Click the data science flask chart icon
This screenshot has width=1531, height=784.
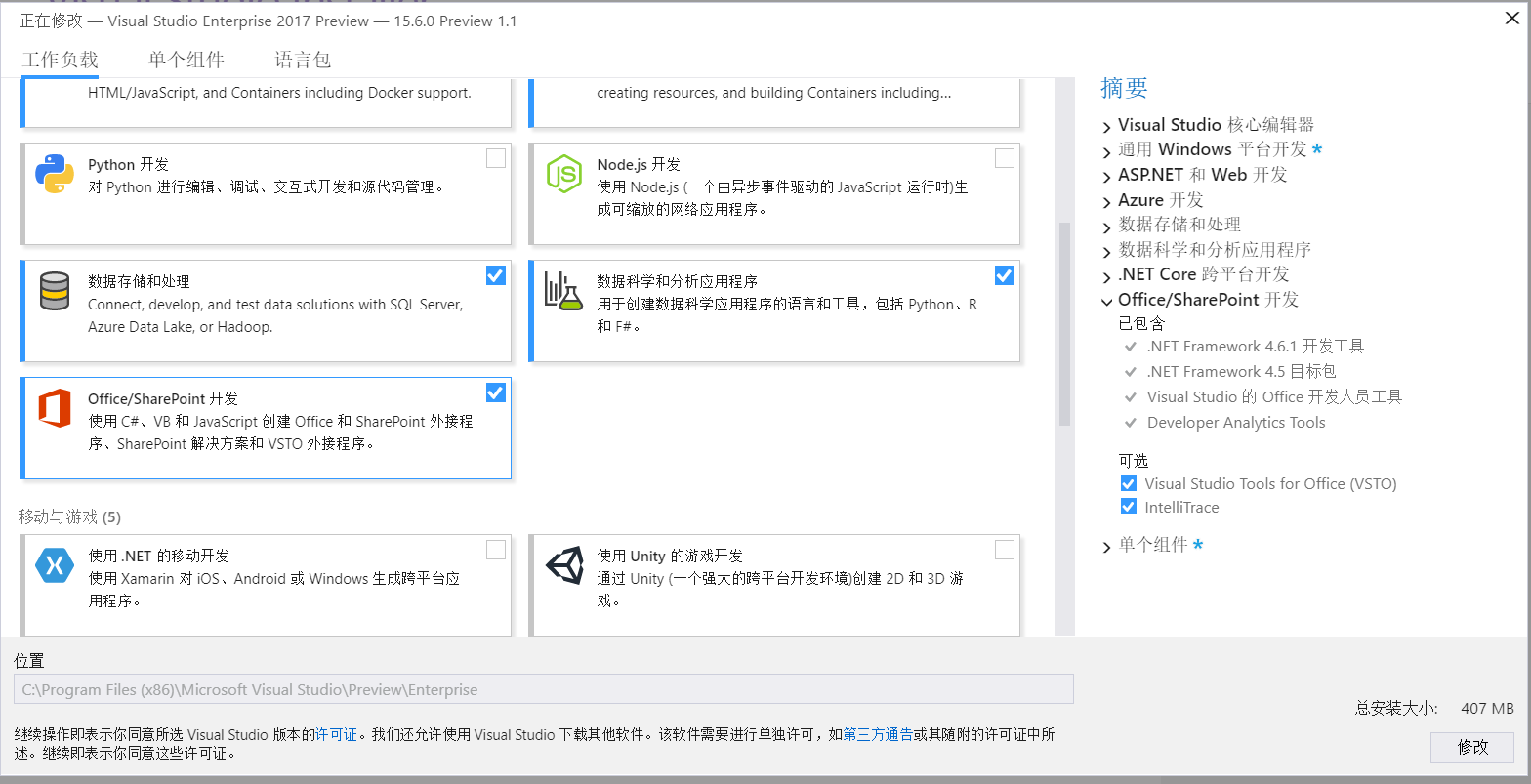point(563,292)
